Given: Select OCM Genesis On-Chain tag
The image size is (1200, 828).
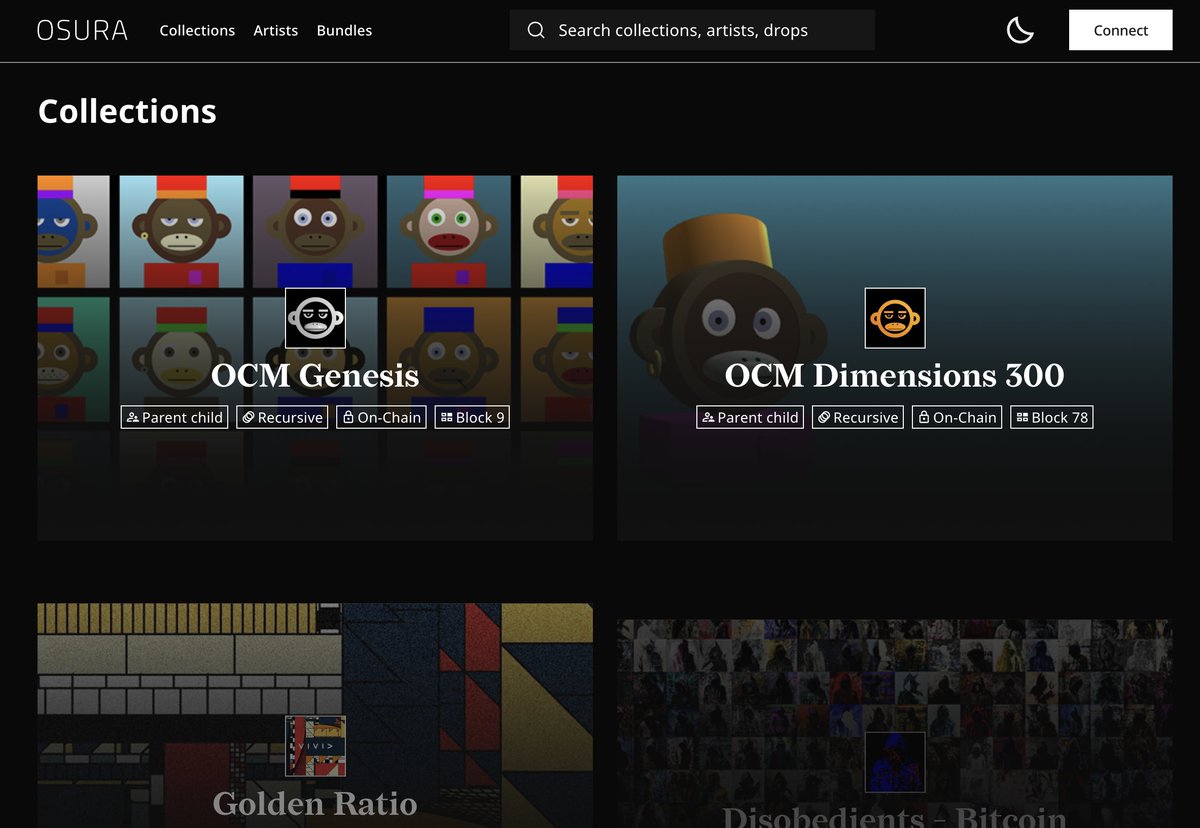Looking at the screenshot, I should tap(381, 417).
